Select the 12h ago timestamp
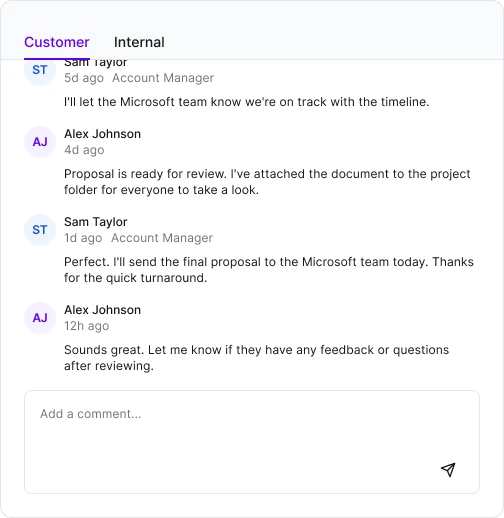 click(87, 326)
